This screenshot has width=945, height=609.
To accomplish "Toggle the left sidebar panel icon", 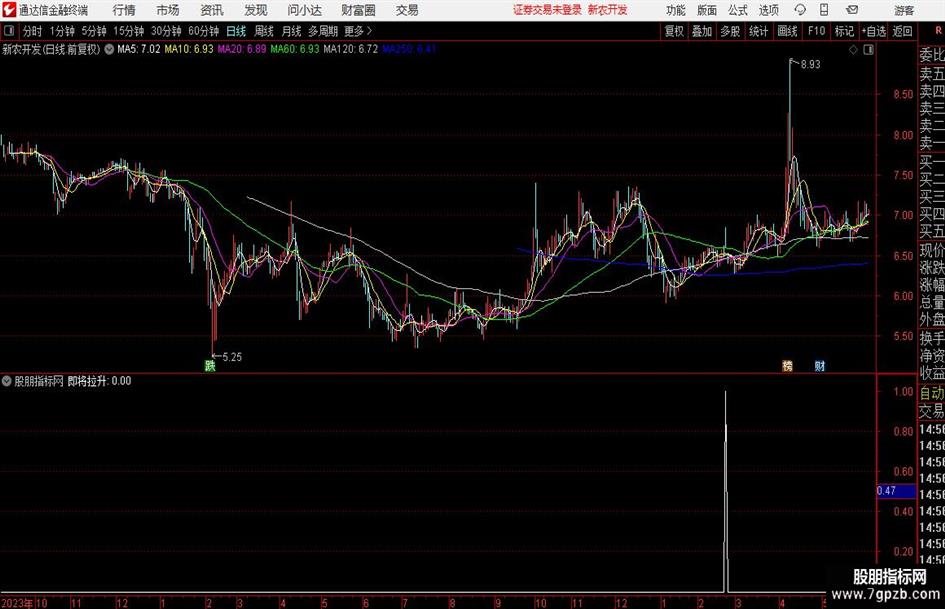I will 9,31.
